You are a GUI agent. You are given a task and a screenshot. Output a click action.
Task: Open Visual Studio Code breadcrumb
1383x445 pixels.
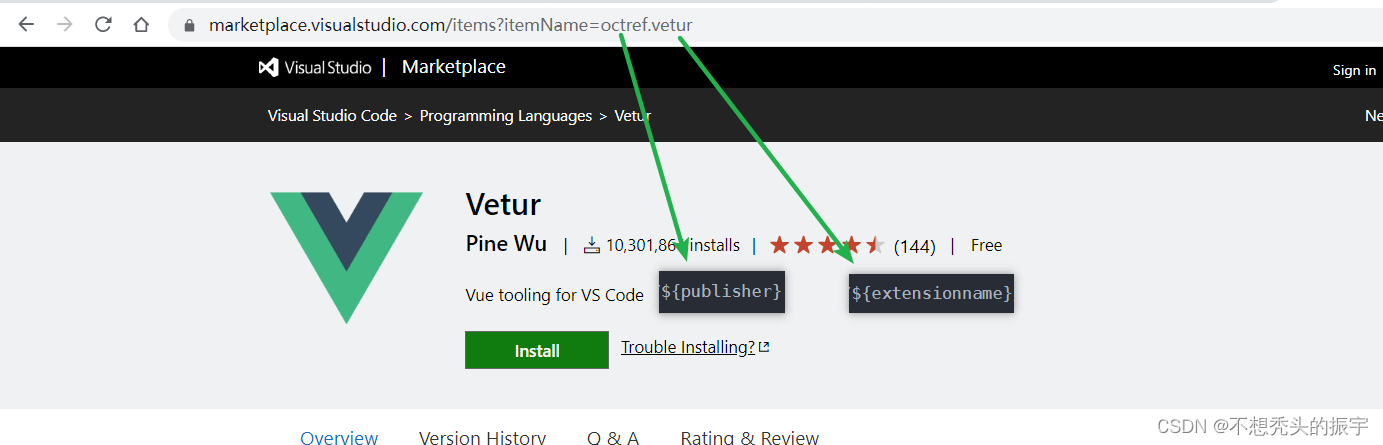point(332,116)
